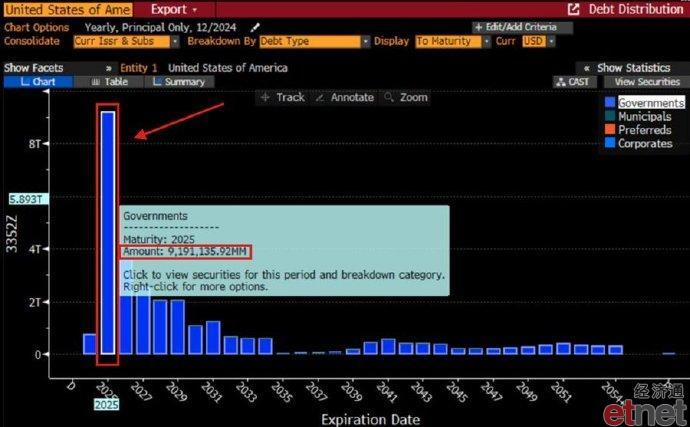The width and height of the screenshot is (690, 427).
Task: Click the Amount: 9,191,135.92MM tooltip line
Action: point(185,252)
